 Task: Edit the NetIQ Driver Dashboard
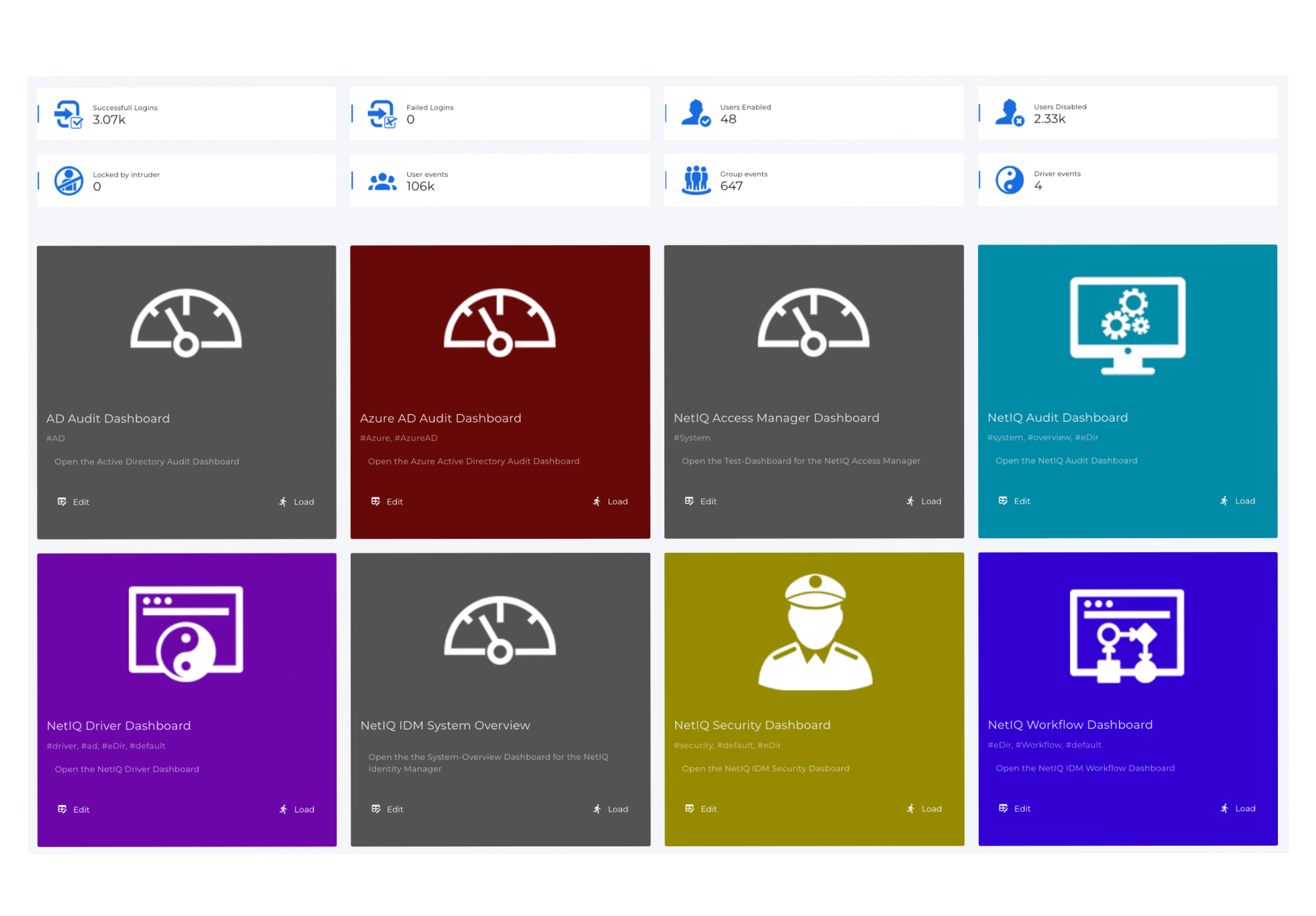coord(73,810)
